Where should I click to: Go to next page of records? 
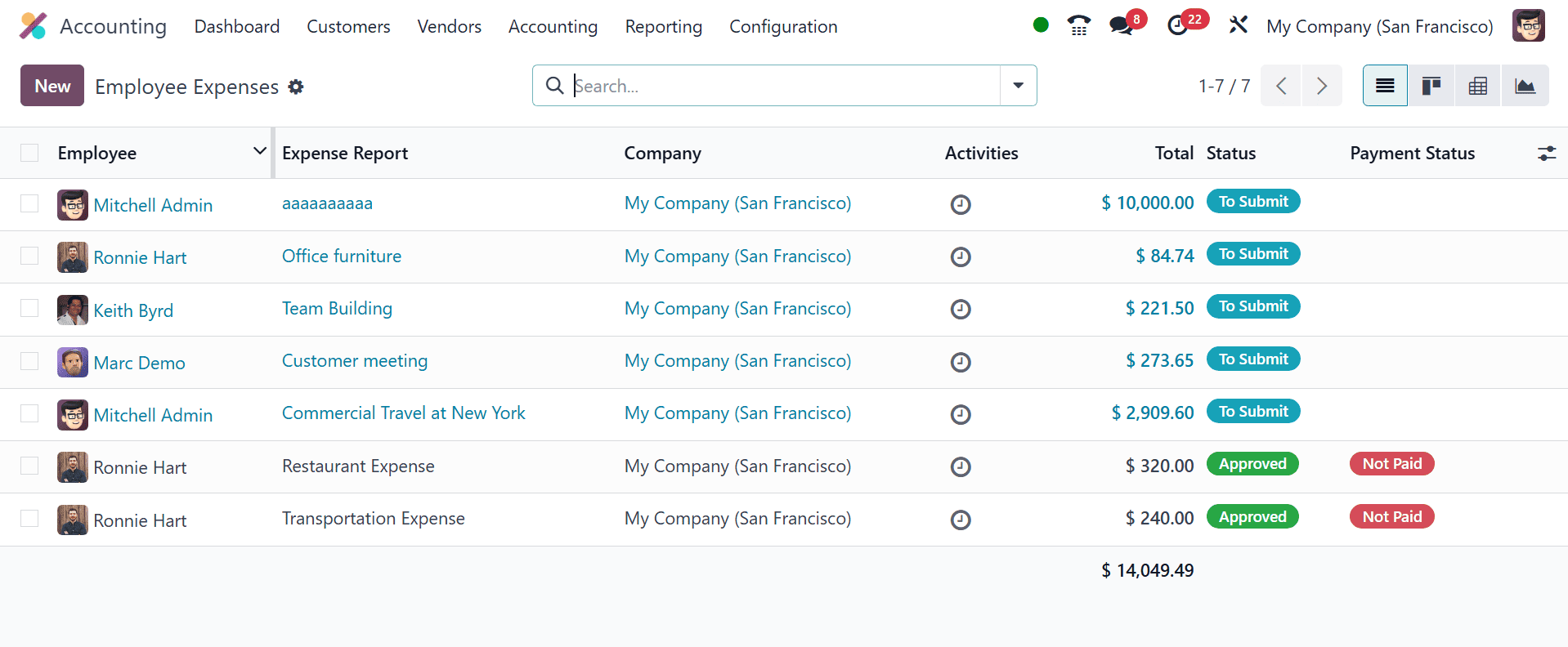[x=1321, y=86]
